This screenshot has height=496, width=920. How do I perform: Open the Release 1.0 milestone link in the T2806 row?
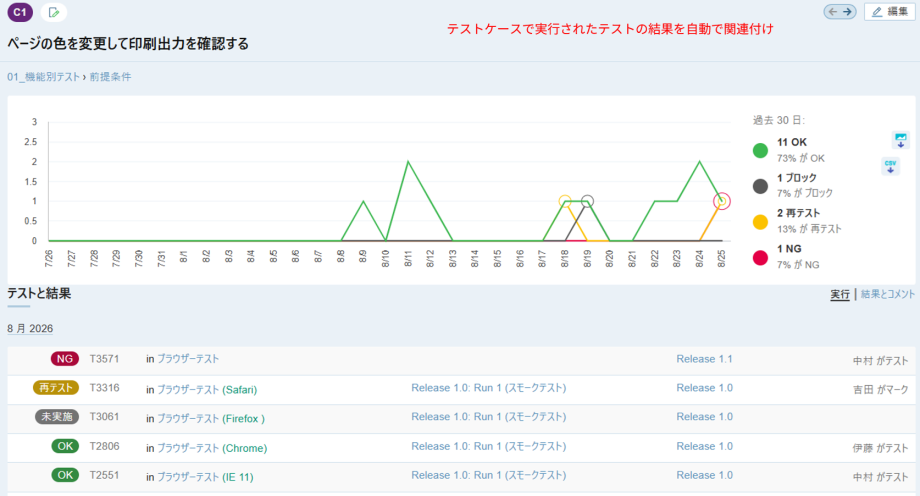pyautogui.click(x=704, y=446)
